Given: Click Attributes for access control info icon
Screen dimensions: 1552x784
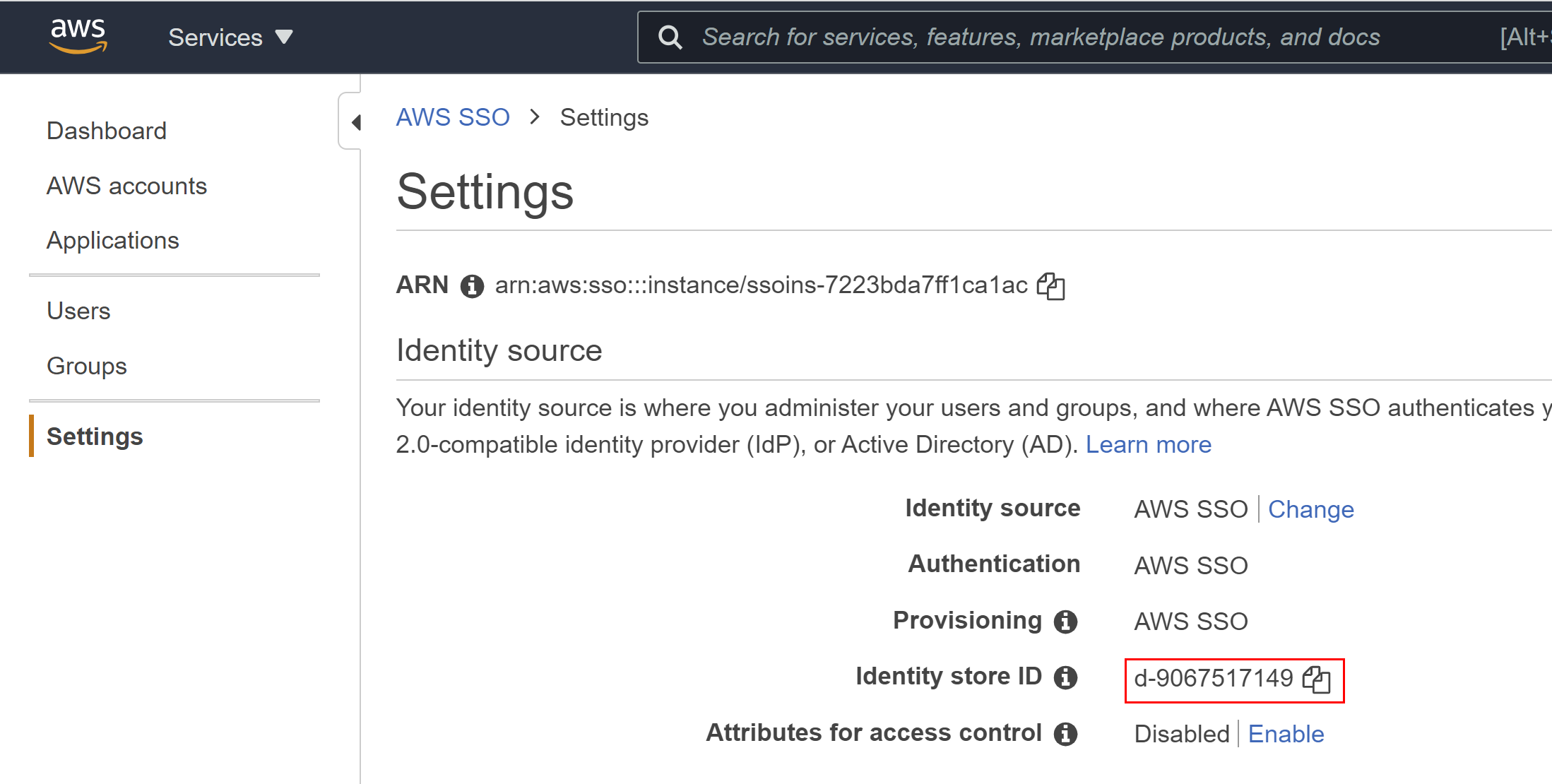Looking at the screenshot, I should 1065,734.
